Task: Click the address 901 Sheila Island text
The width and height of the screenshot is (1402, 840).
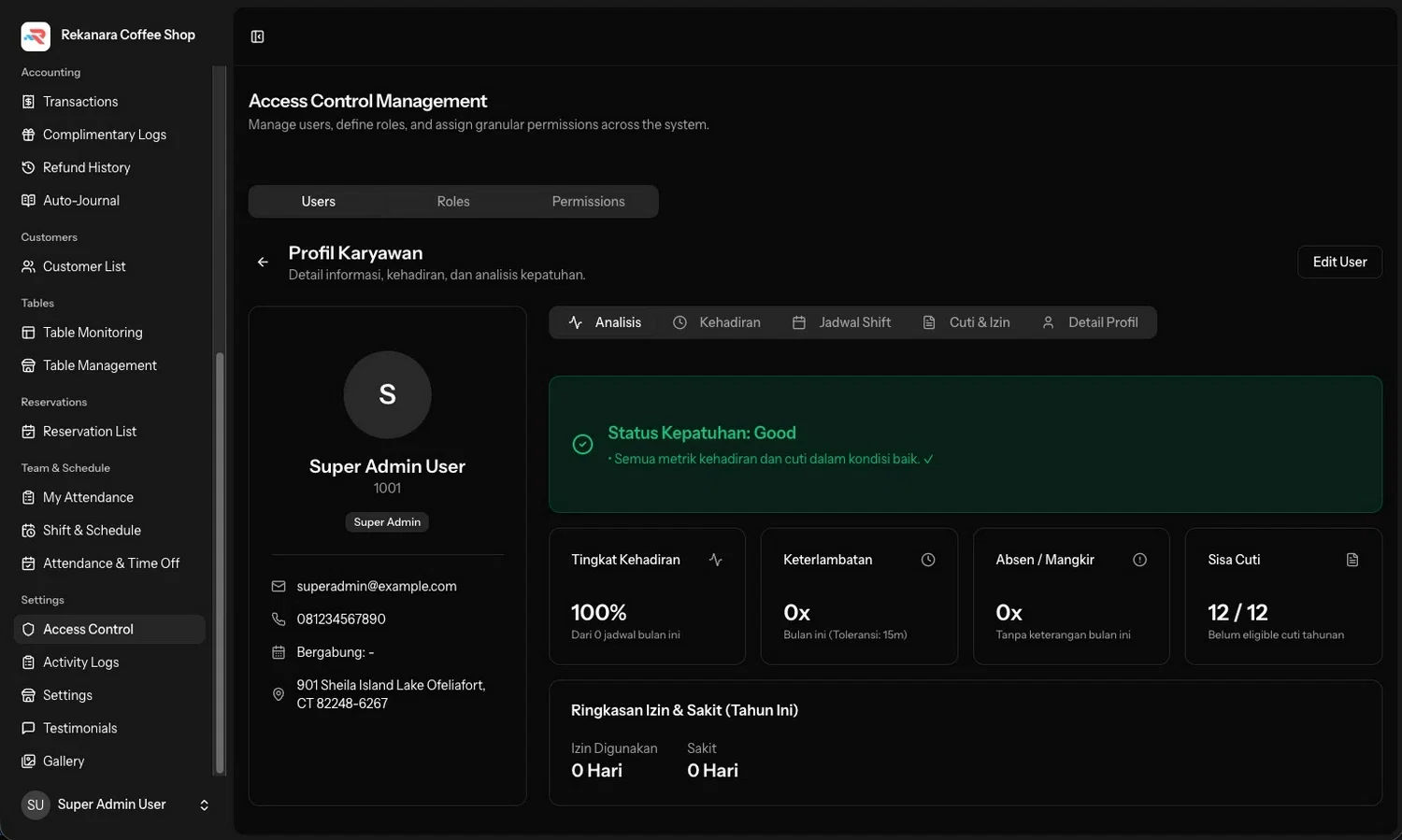Action: click(391, 694)
